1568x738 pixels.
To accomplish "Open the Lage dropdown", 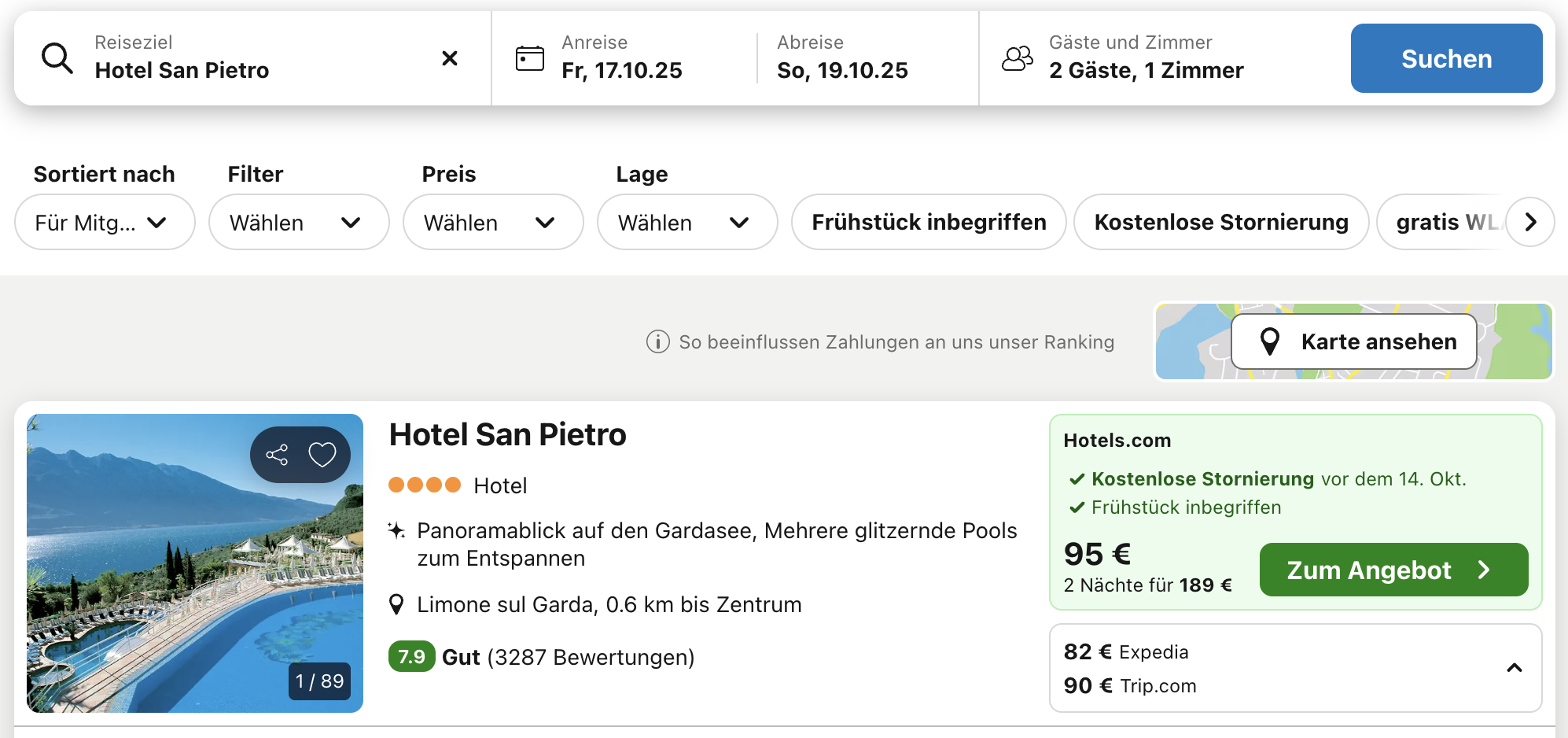I will [x=687, y=222].
